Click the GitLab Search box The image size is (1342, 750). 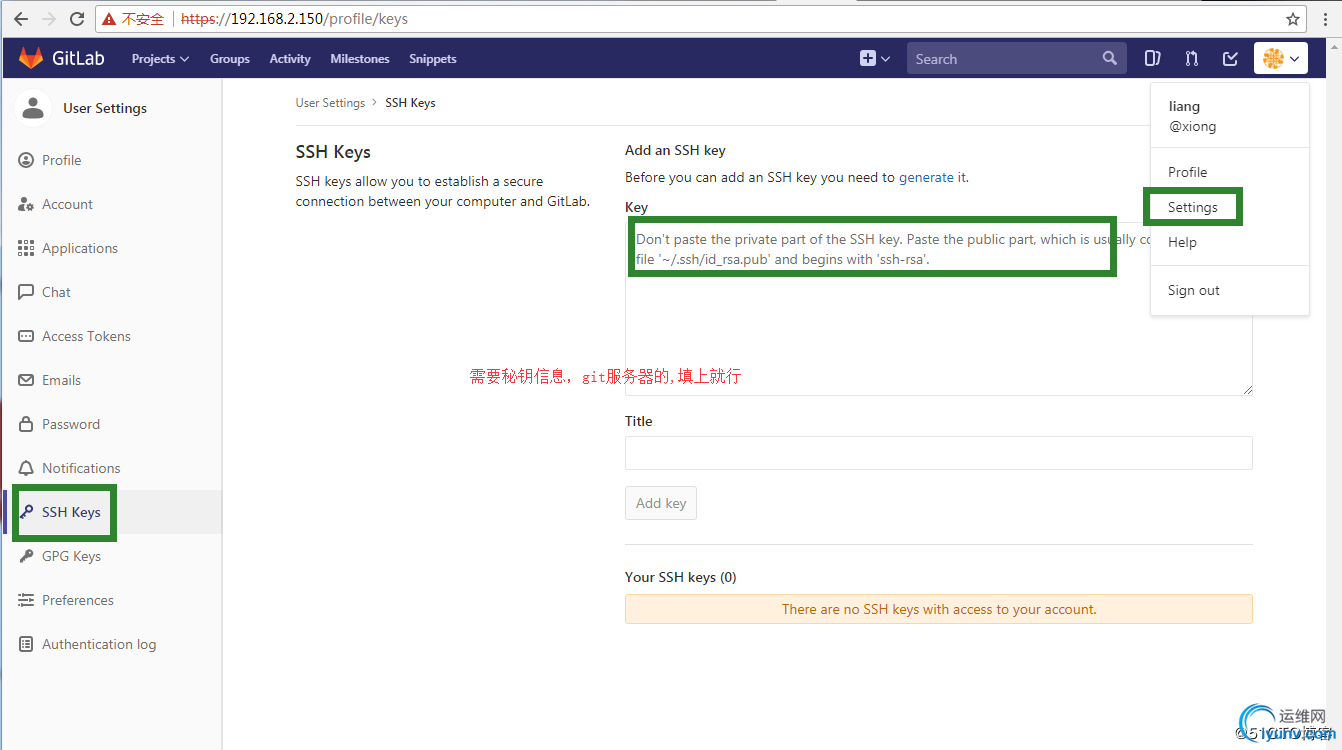coord(1016,59)
